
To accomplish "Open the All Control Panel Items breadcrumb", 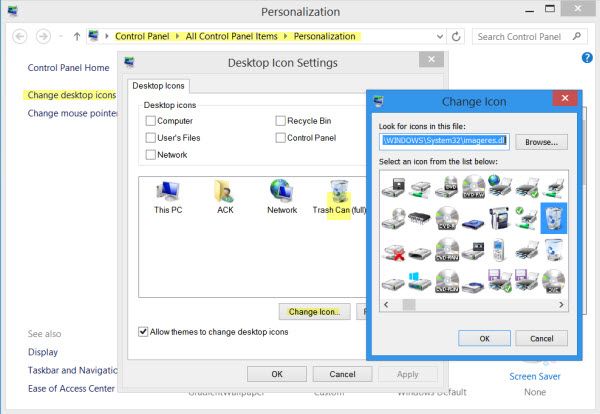I will pyautogui.click(x=232, y=36).
